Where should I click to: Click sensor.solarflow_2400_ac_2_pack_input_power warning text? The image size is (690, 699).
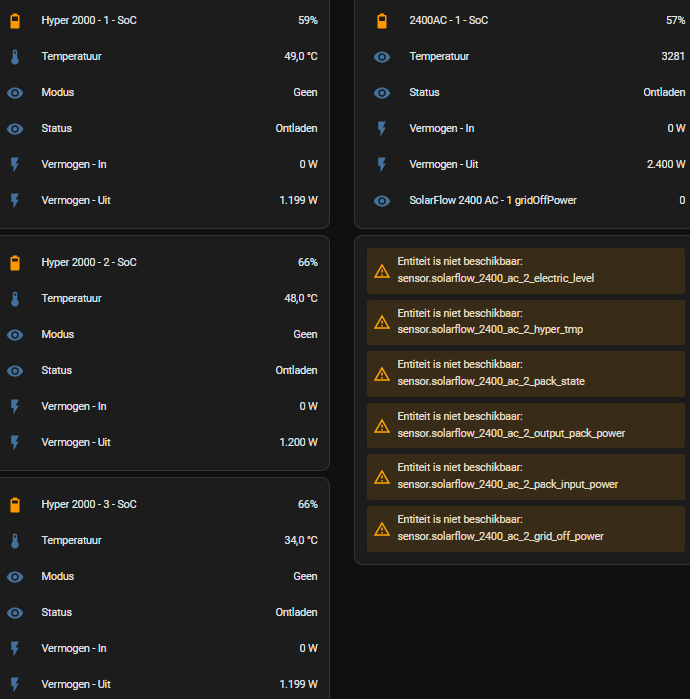[508, 485]
